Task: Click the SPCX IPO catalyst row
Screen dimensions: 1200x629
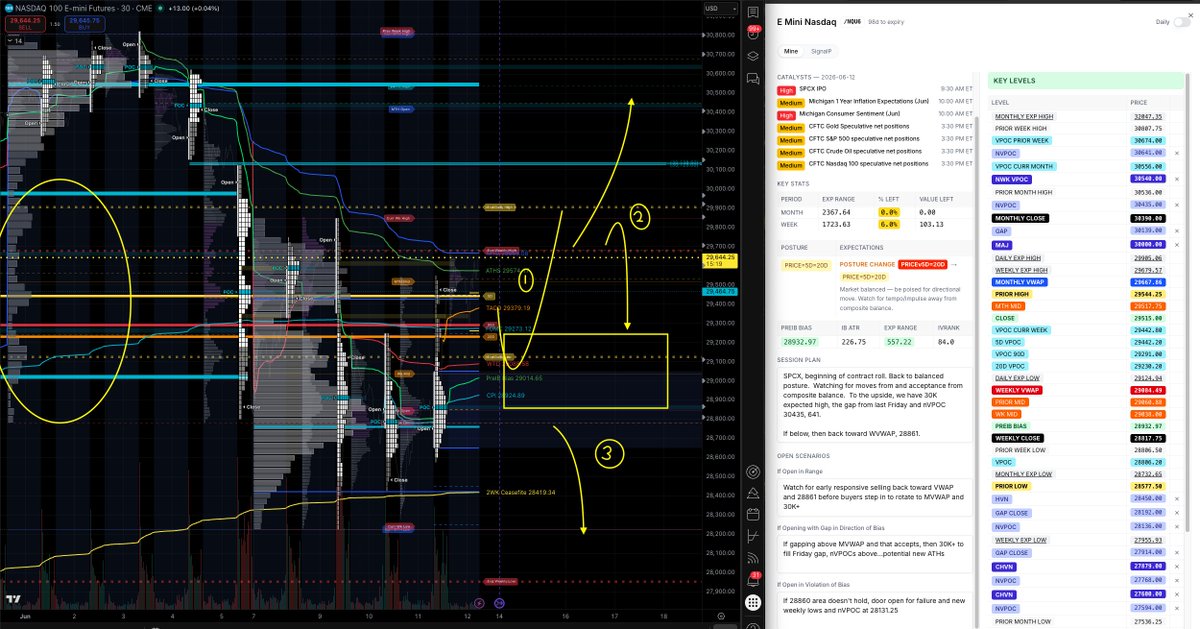Action: click(x=875, y=90)
